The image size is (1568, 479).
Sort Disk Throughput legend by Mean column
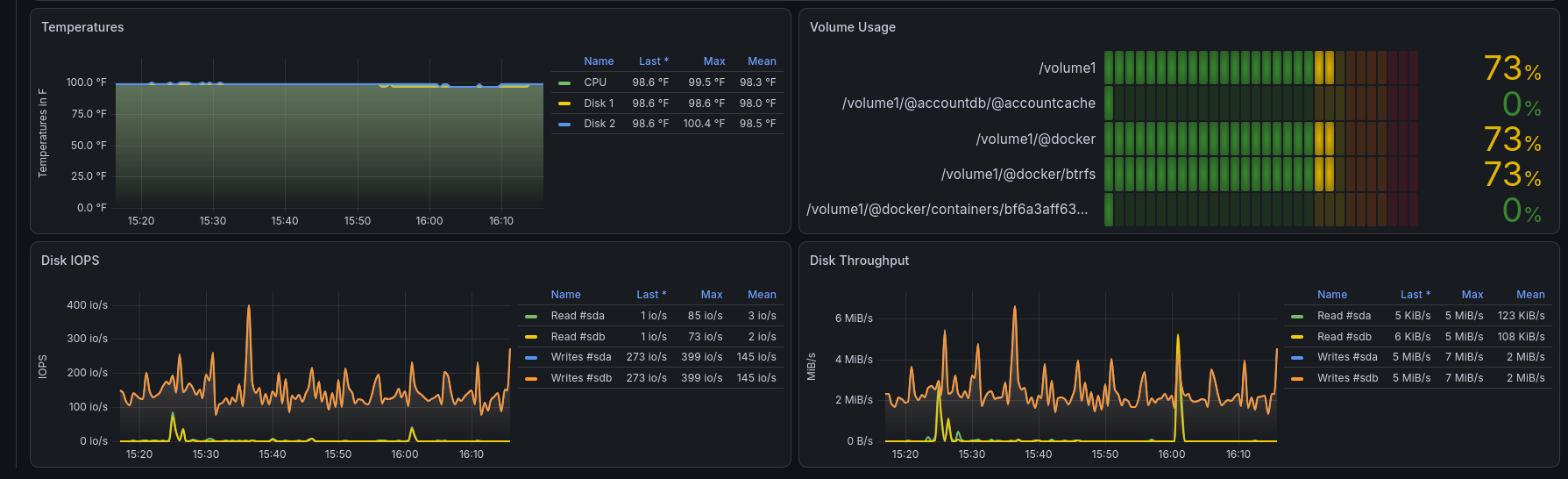click(x=1530, y=295)
